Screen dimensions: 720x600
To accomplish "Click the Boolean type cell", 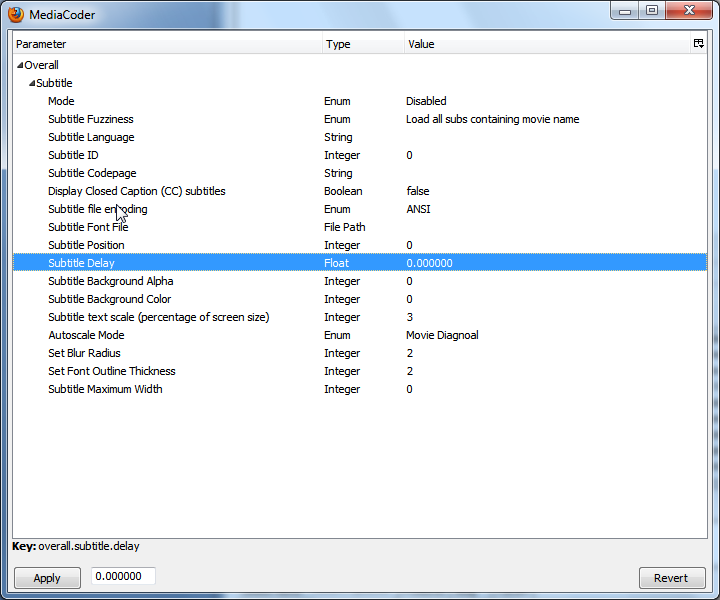I will coord(343,191).
